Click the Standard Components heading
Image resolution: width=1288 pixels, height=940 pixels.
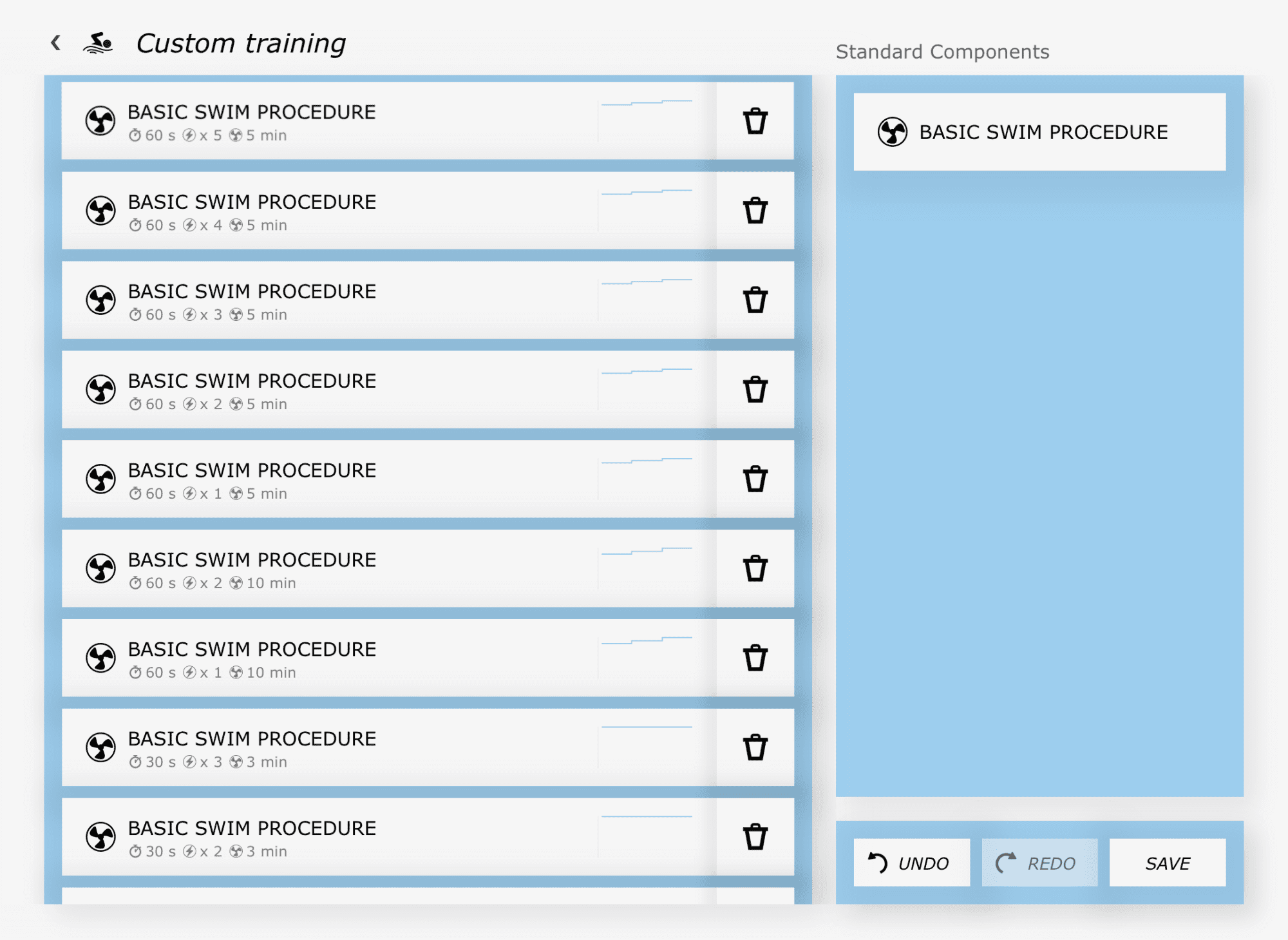(942, 52)
